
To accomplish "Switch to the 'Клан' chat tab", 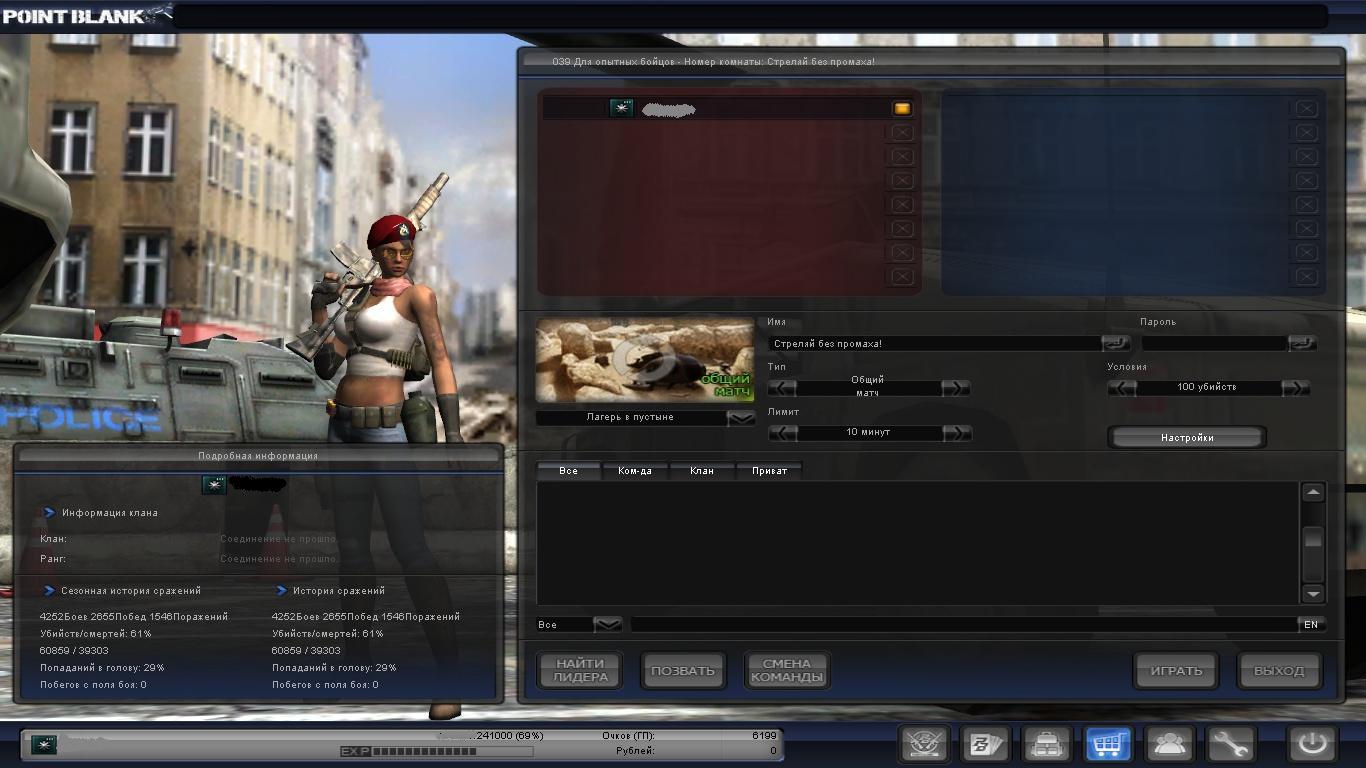I will coord(702,471).
